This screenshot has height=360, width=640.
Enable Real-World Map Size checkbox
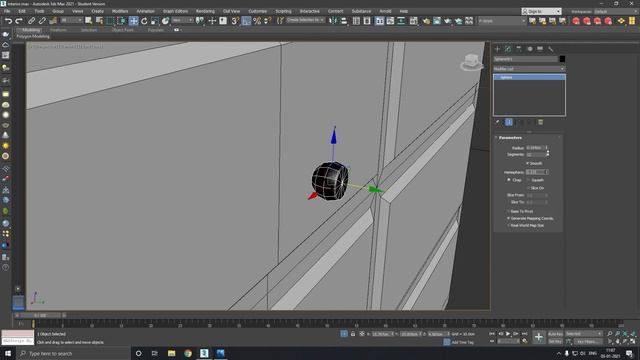(x=509, y=225)
